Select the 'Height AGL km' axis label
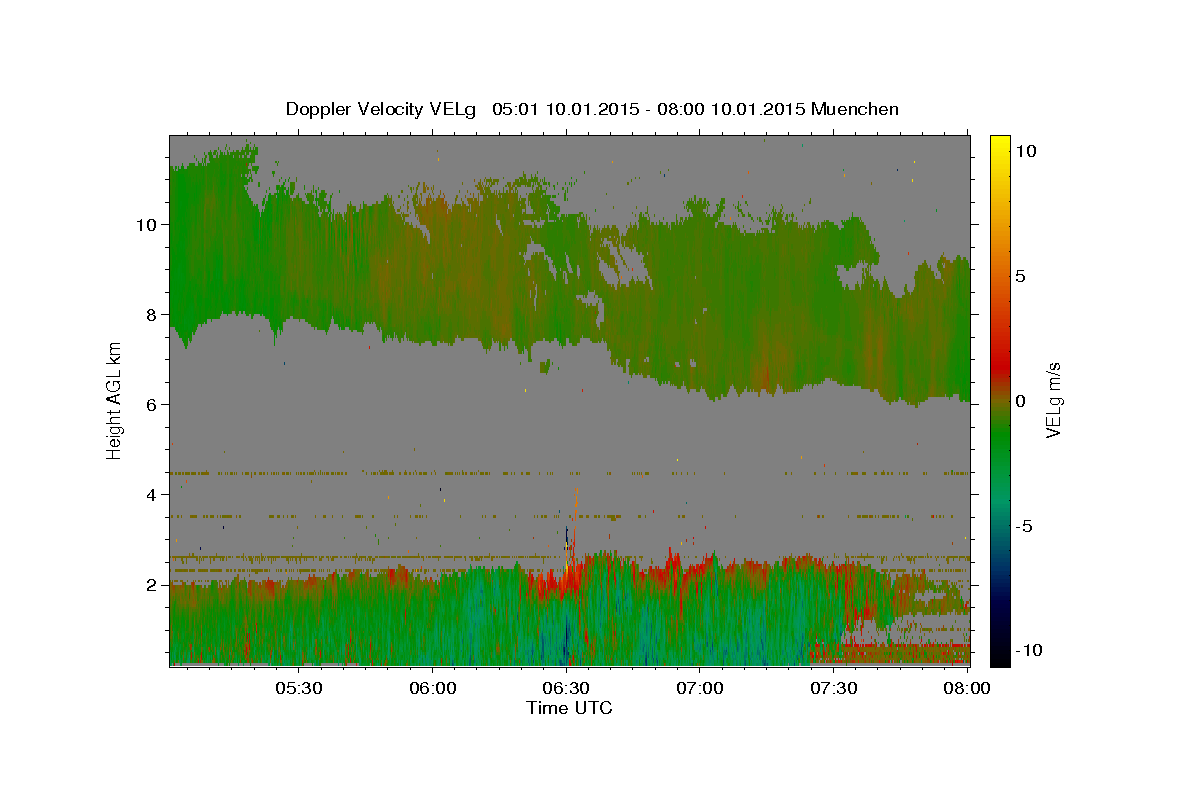The image size is (1200, 800). tap(115, 399)
